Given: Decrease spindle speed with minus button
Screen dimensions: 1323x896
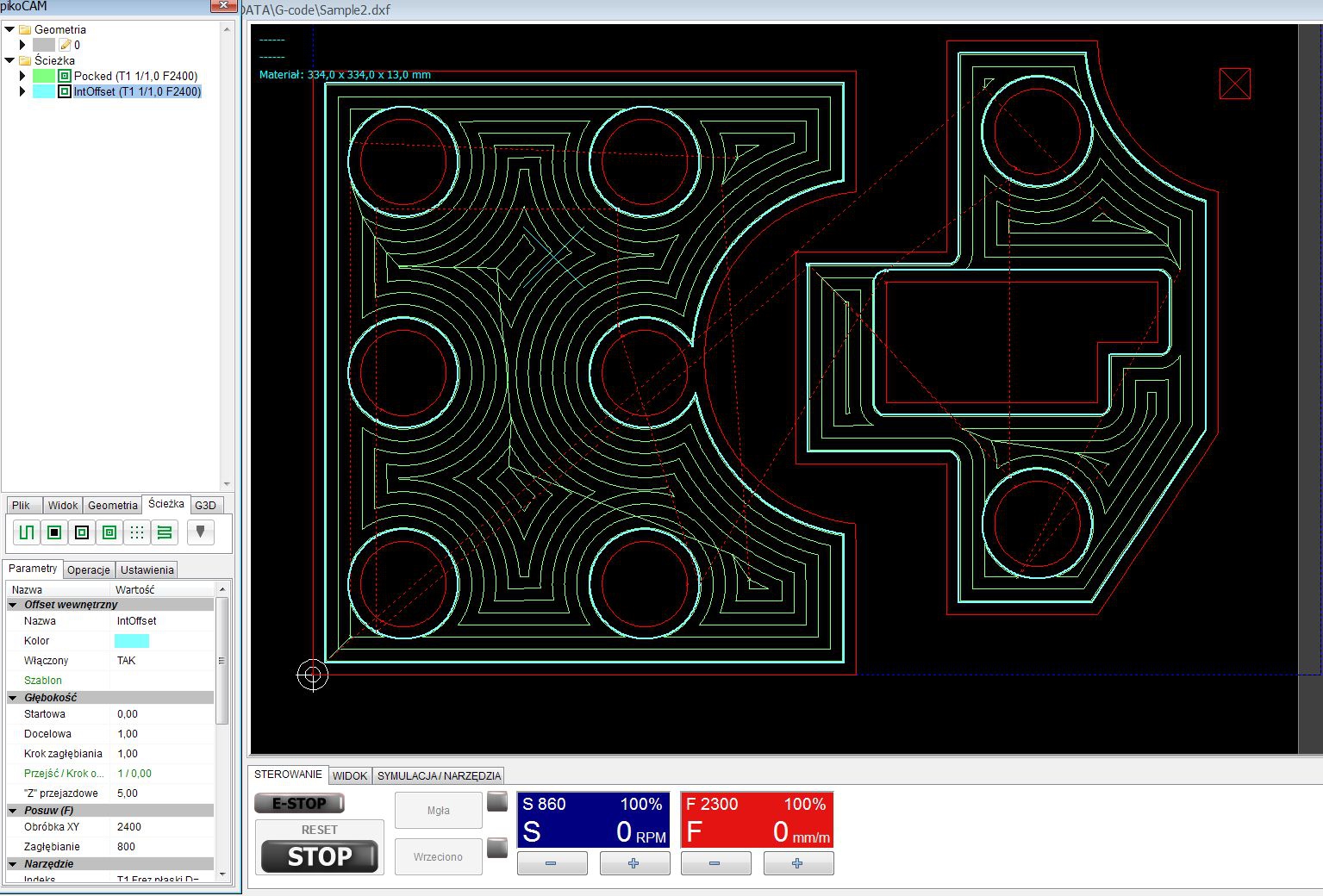Looking at the screenshot, I should 552,863.
